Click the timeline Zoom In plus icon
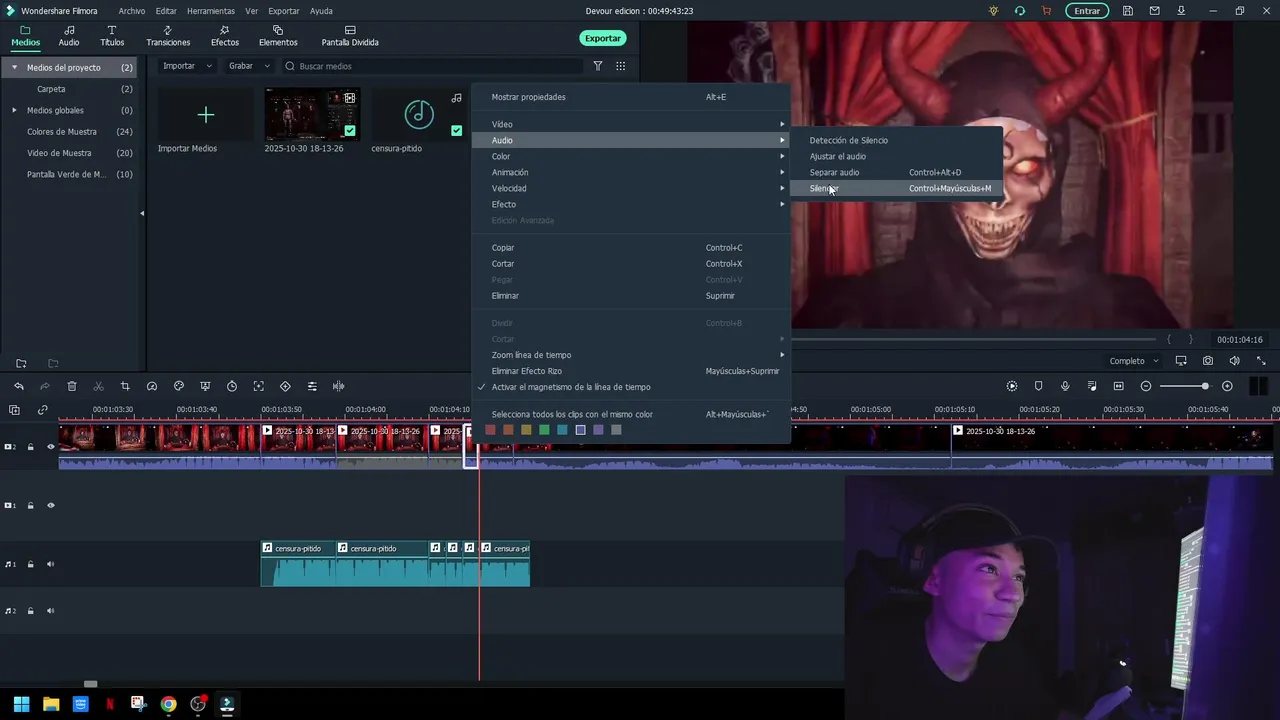 1227,386
